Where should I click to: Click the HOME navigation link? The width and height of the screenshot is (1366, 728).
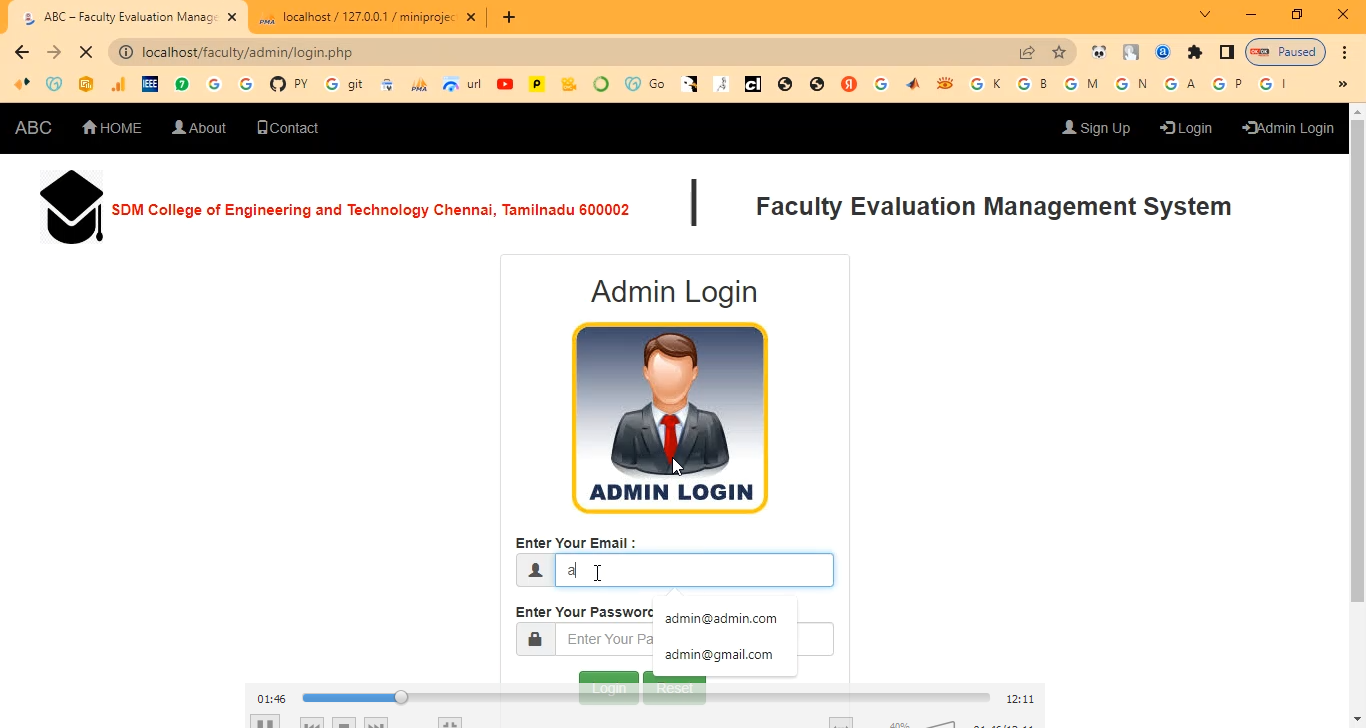click(x=112, y=128)
